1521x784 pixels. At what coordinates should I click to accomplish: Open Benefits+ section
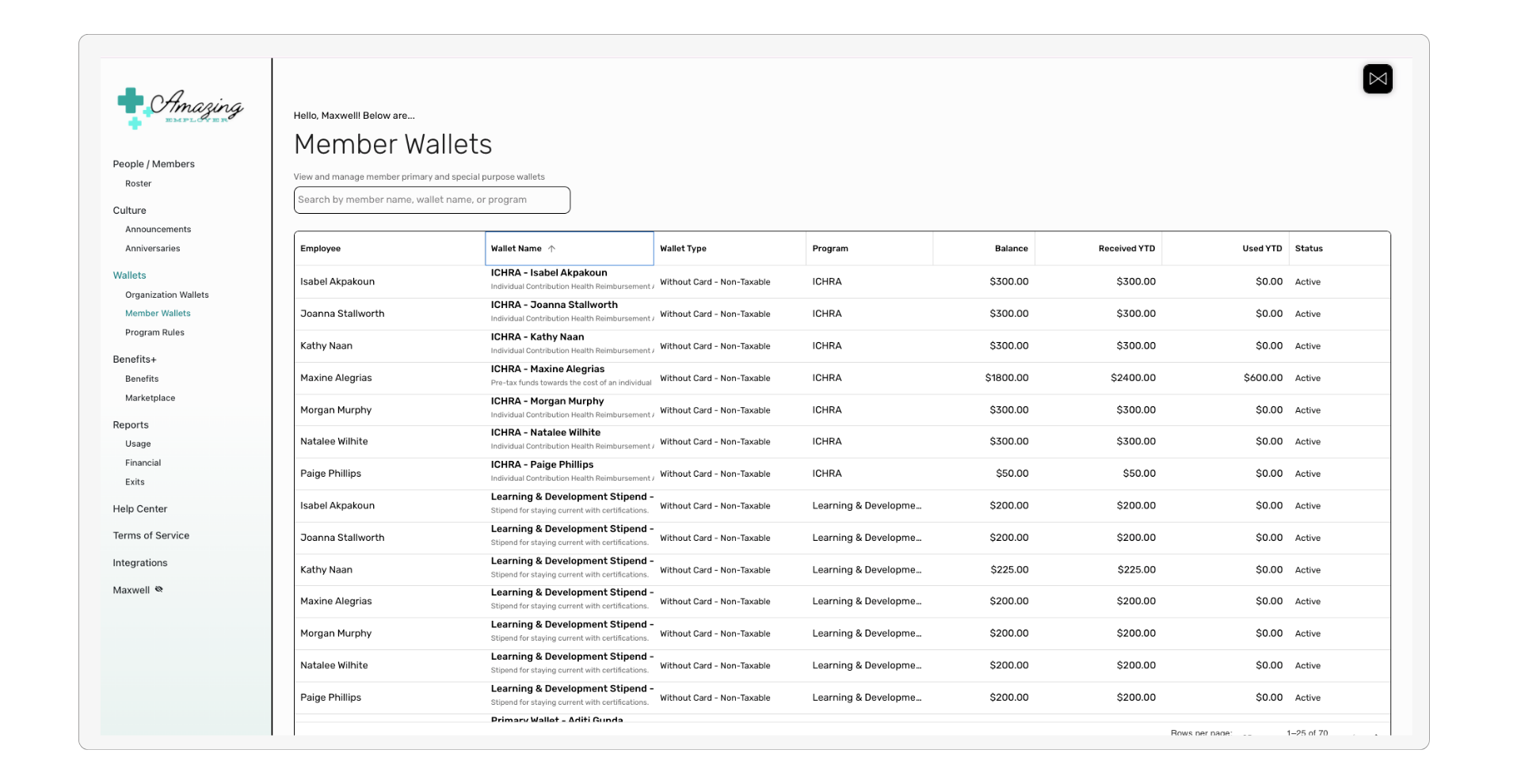(x=135, y=360)
